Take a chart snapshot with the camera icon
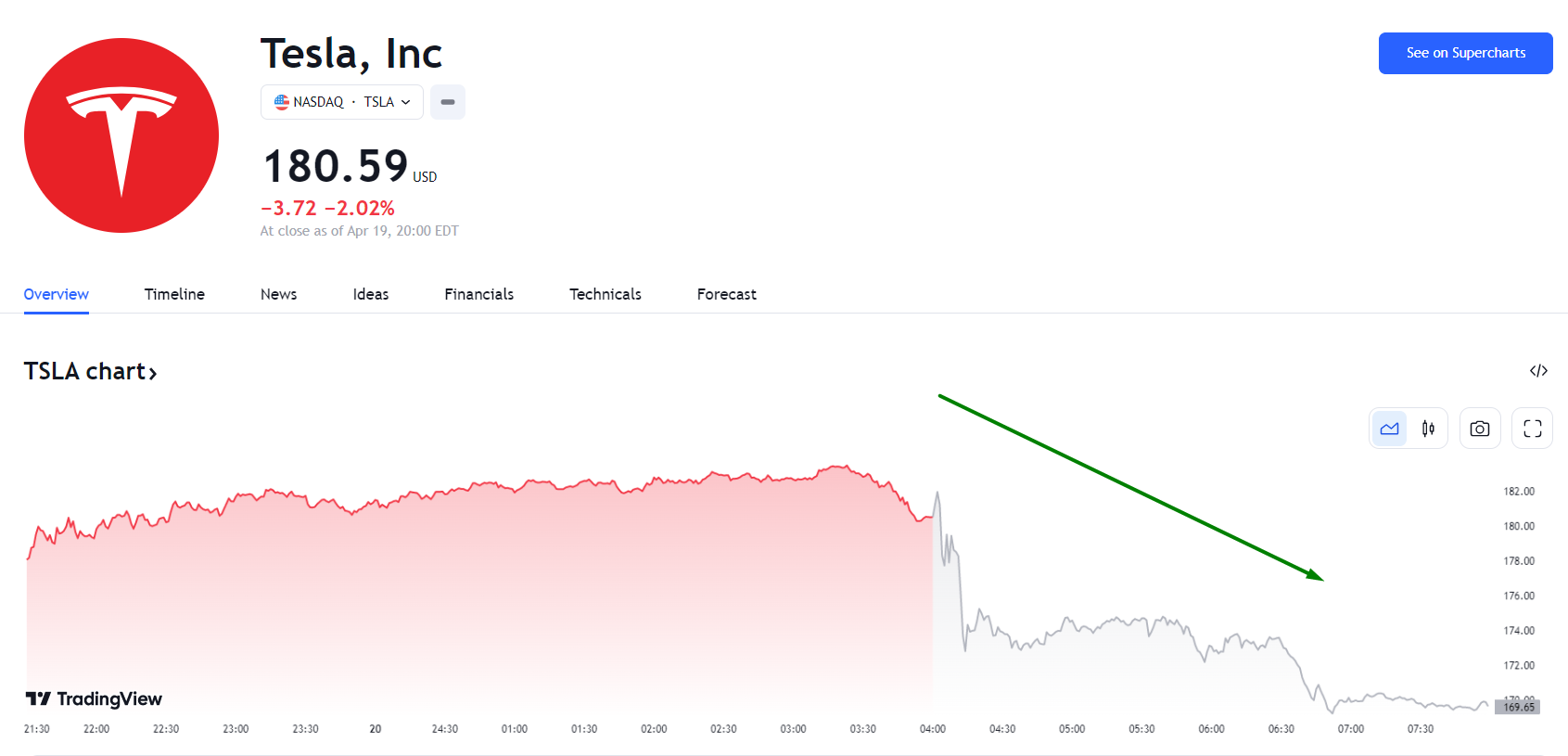 click(1480, 429)
